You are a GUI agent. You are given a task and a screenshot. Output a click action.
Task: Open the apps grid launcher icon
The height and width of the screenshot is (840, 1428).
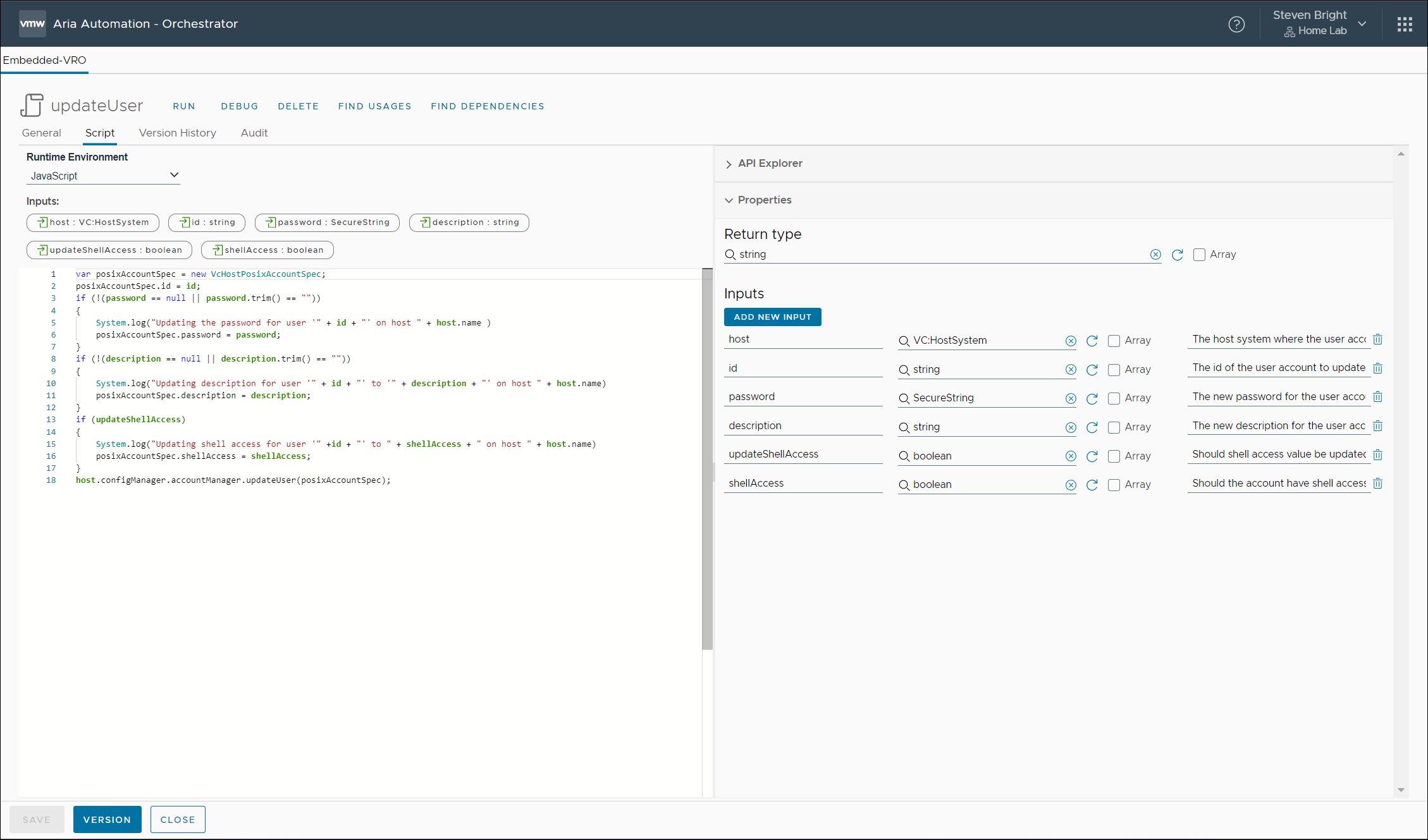1405,24
